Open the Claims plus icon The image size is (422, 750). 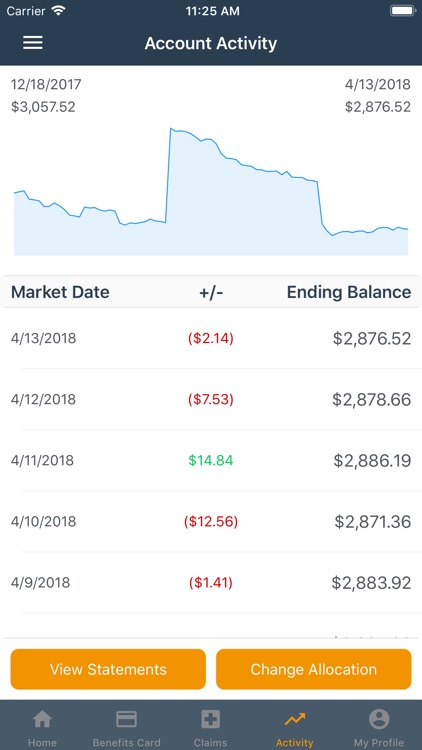tap(210, 718)
